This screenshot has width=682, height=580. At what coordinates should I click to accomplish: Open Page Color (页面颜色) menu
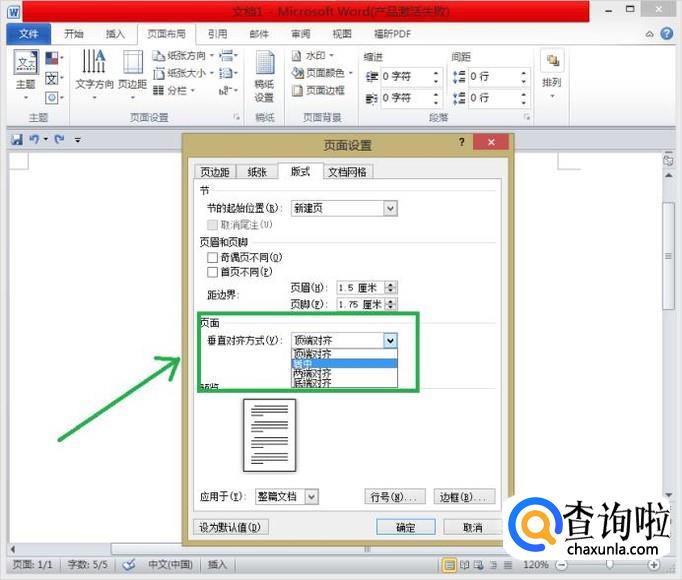(x=322, y=73)
